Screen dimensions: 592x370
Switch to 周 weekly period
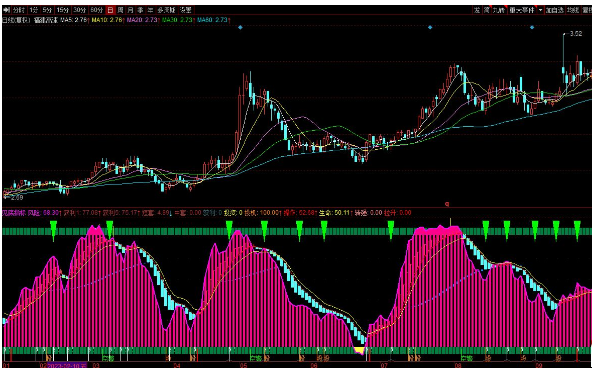pyautogui.click(x=120, y=9)
